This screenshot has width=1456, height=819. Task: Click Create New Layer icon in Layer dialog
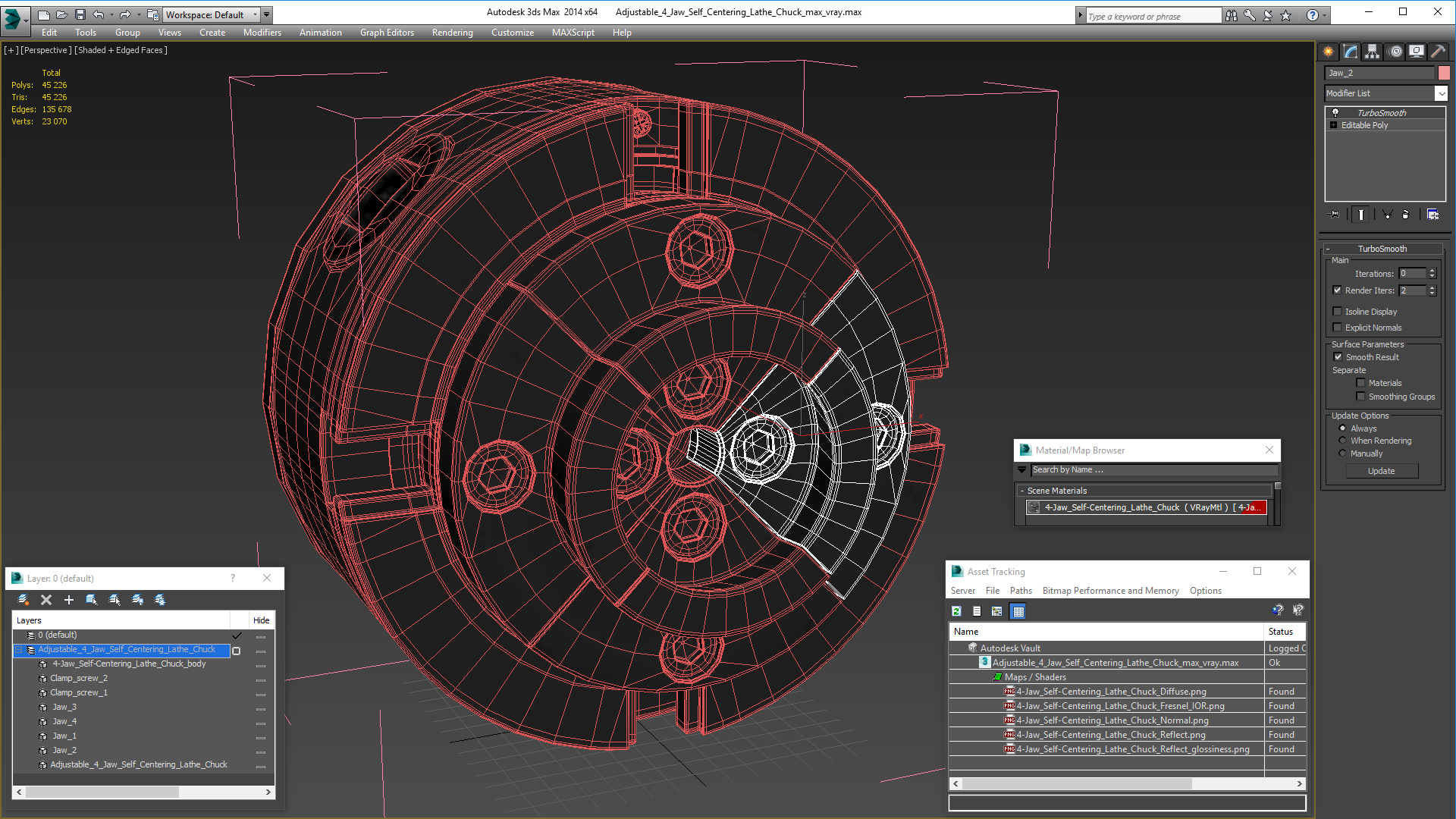24,600
